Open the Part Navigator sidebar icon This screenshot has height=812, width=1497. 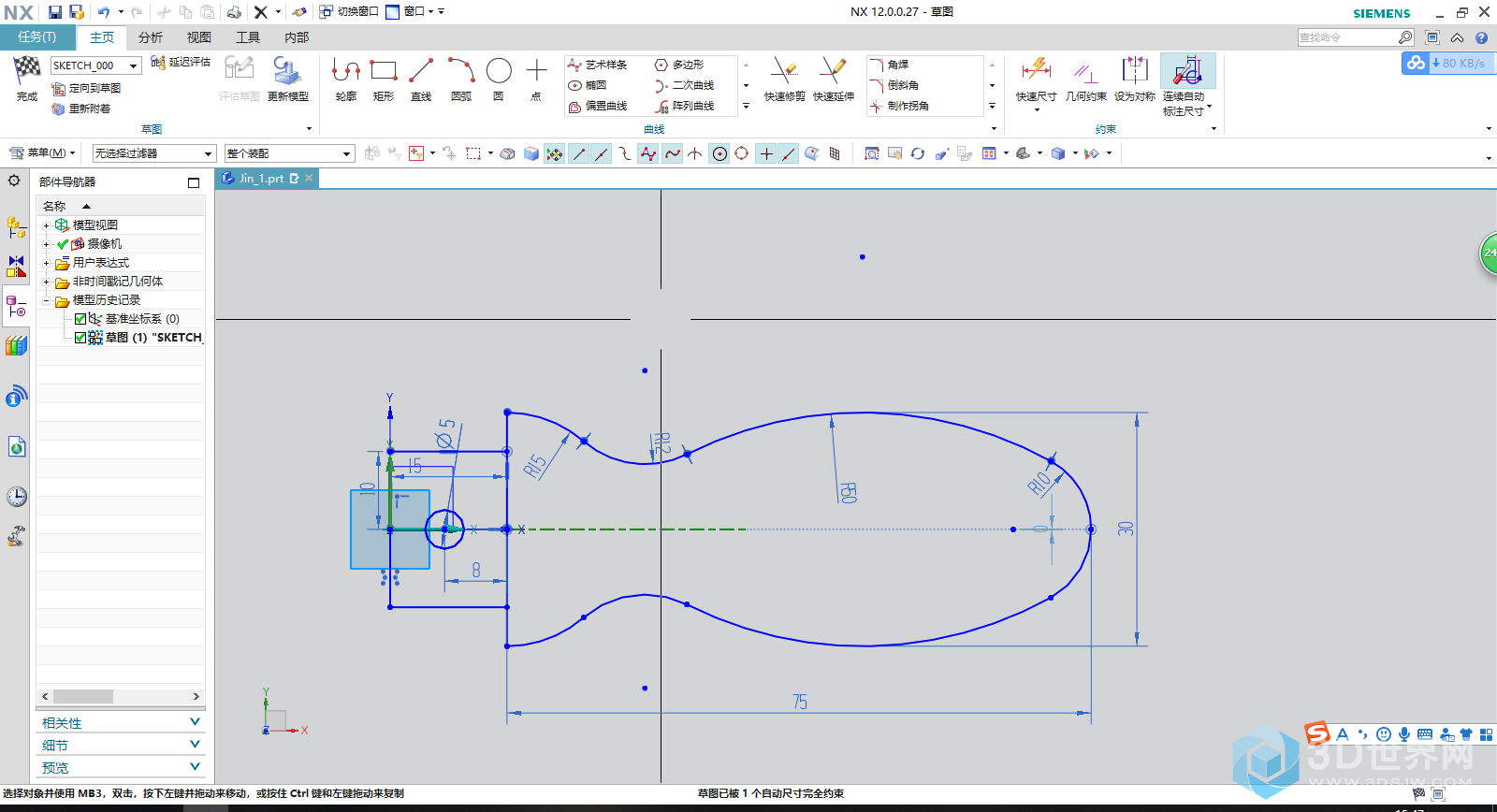click(x=16, y=306)
